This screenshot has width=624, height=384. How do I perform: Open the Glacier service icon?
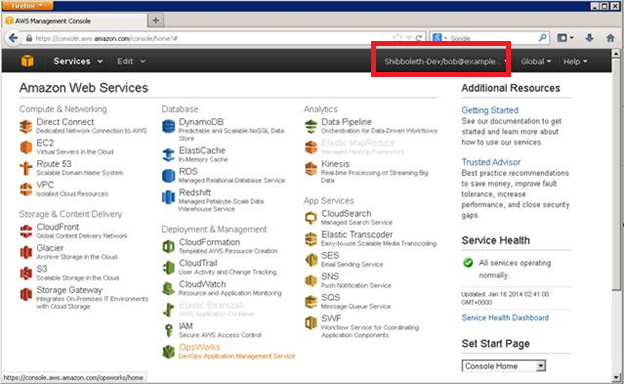[26, 252]
